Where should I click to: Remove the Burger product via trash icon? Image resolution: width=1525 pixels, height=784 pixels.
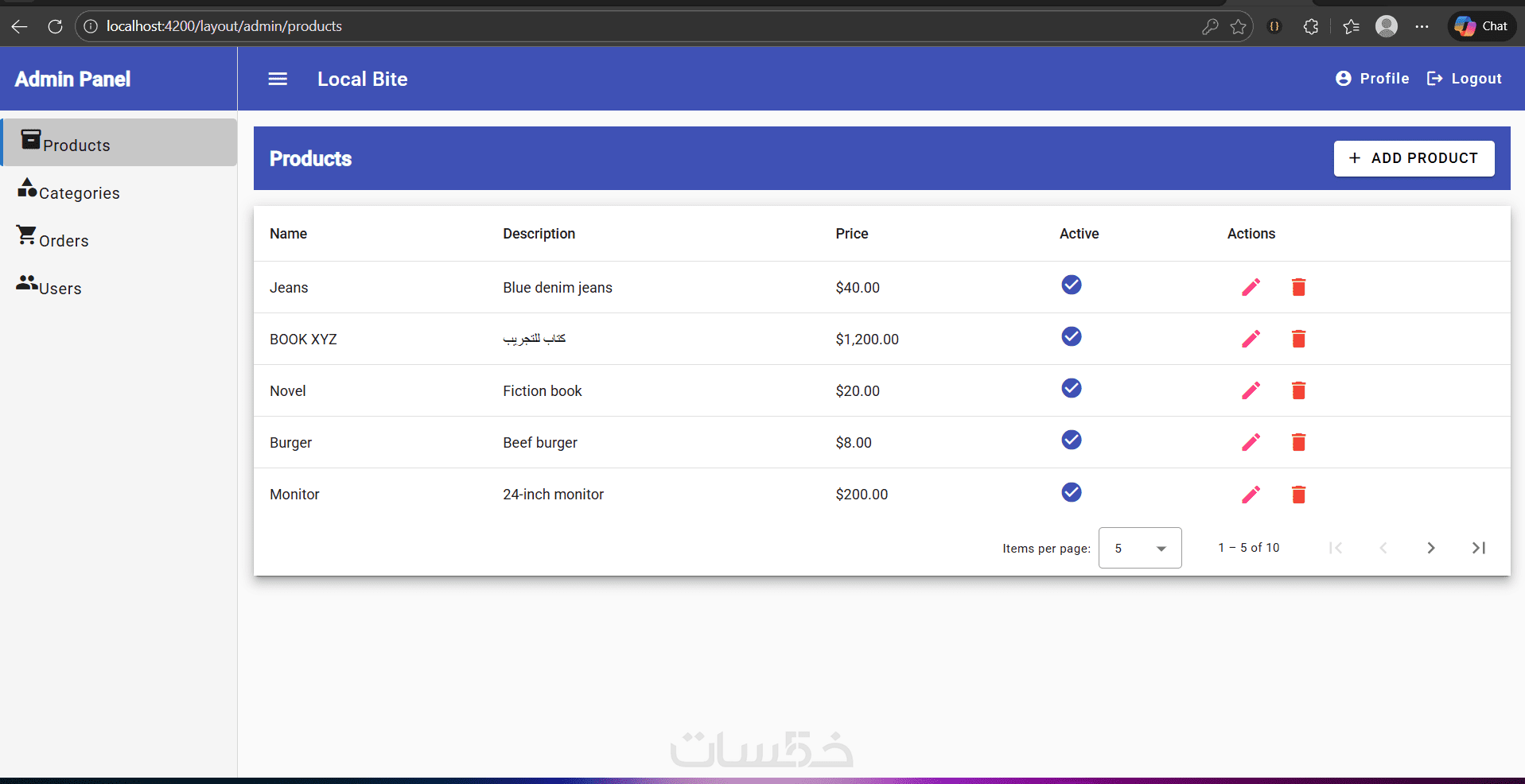click(x=1298, y=442)
